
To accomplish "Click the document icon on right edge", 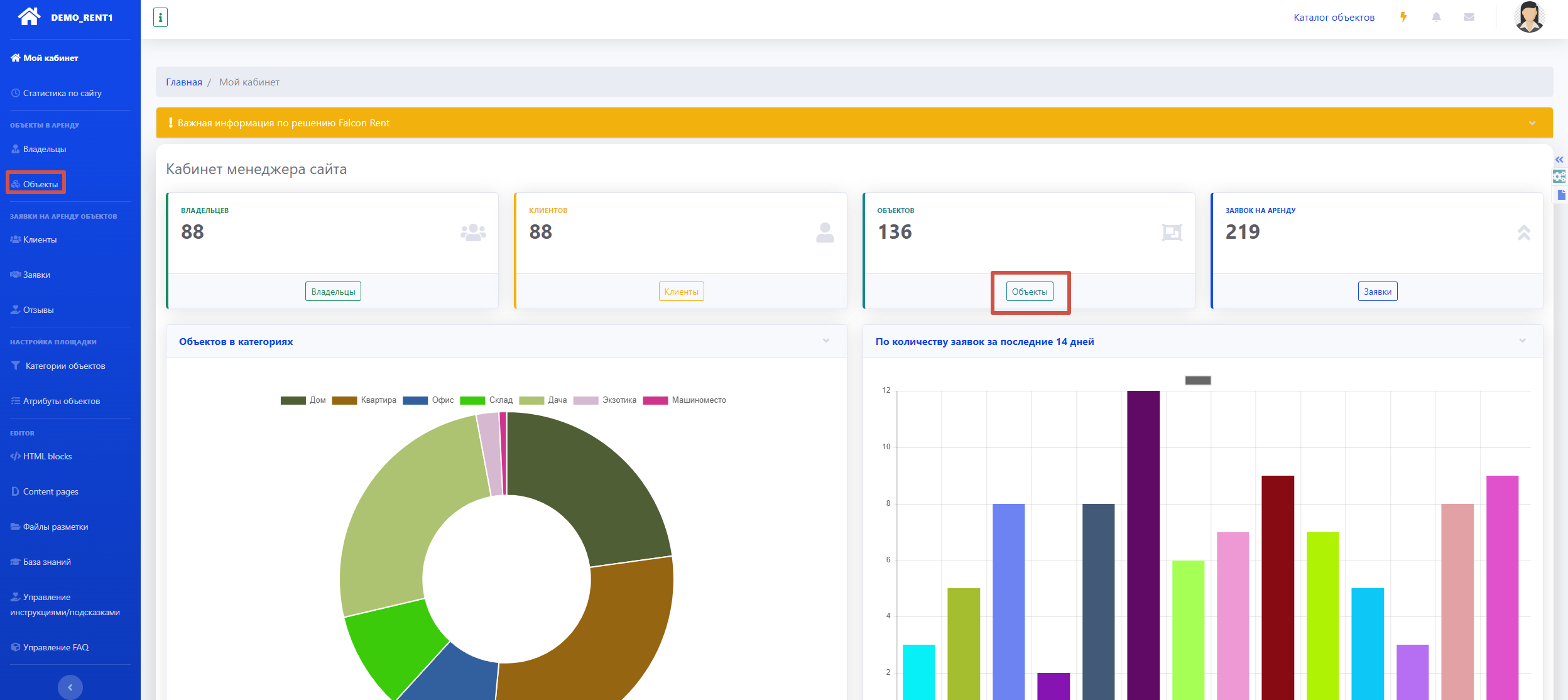I will point(1561,195).
